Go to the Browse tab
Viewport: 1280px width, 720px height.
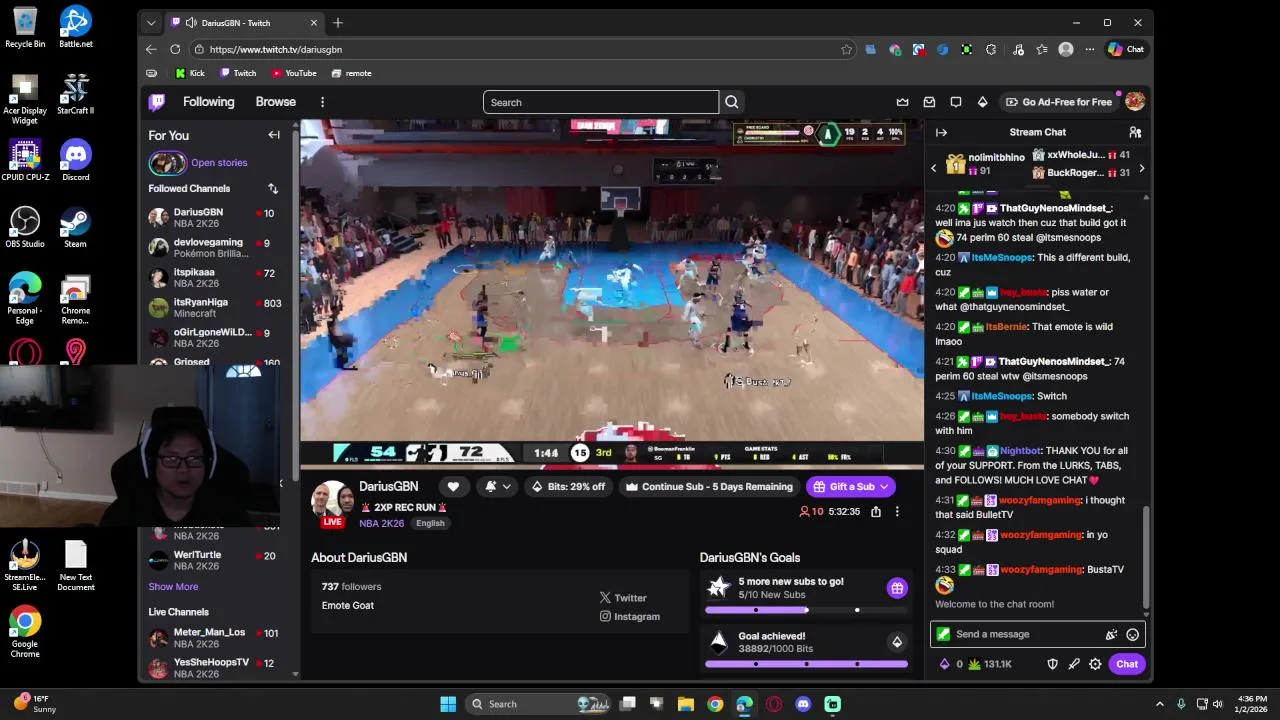point(275,102)
